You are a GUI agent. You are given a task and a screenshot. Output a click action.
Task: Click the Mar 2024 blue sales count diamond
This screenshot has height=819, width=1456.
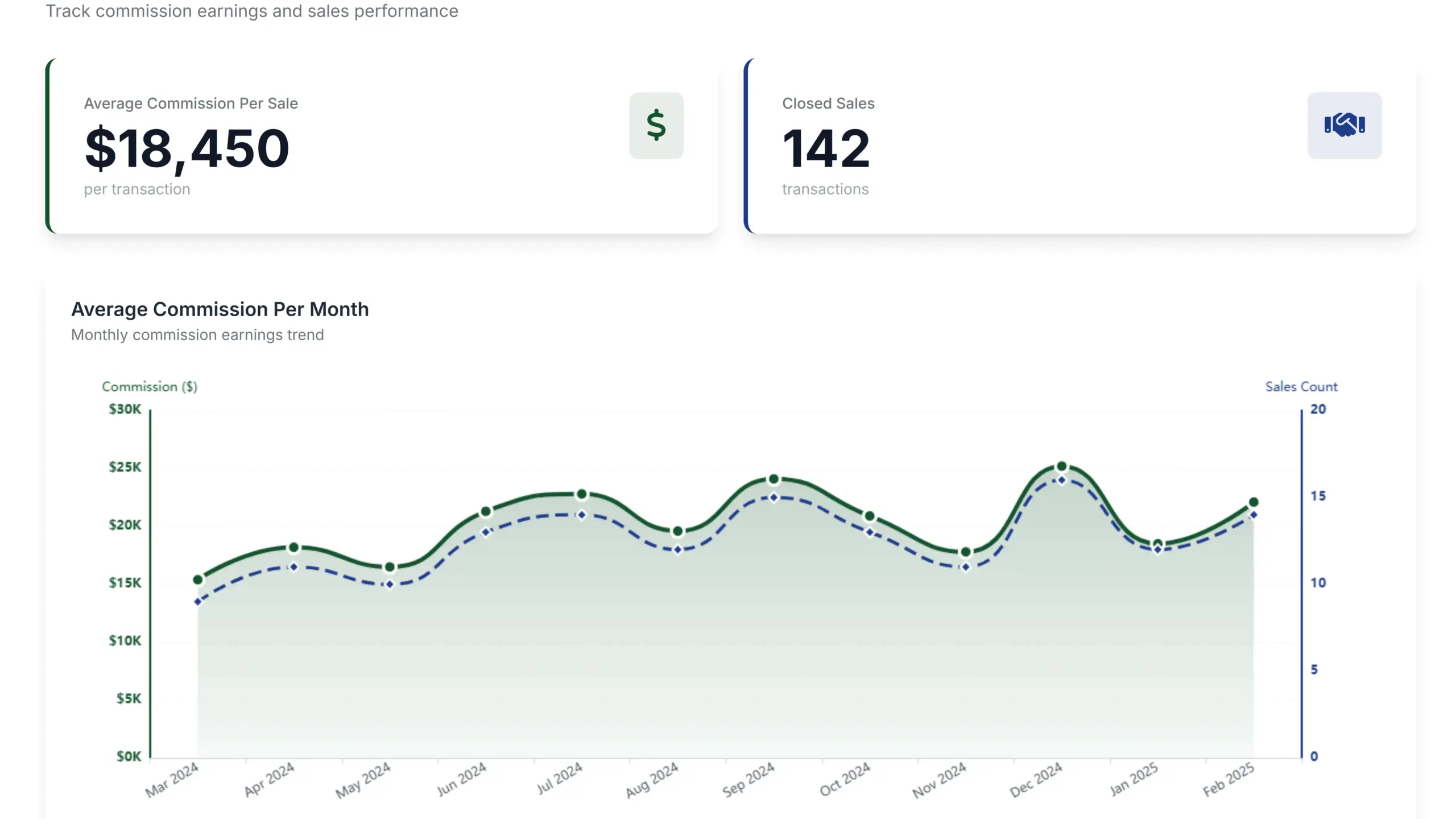(x=198, y=602)
